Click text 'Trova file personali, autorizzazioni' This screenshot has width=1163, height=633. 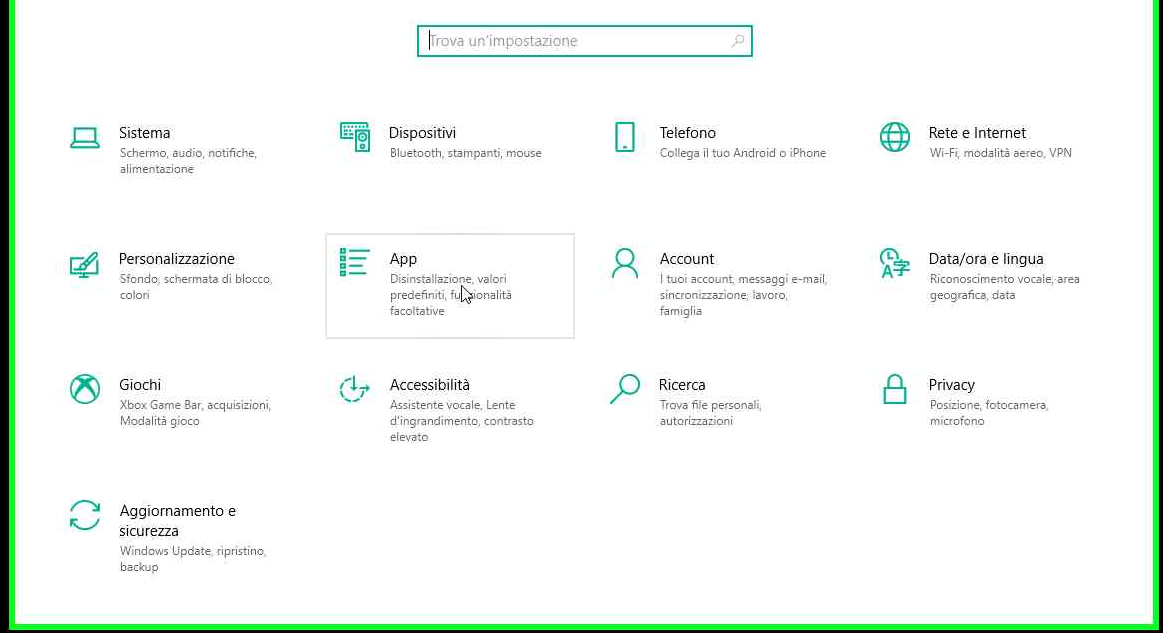[711, 413]
